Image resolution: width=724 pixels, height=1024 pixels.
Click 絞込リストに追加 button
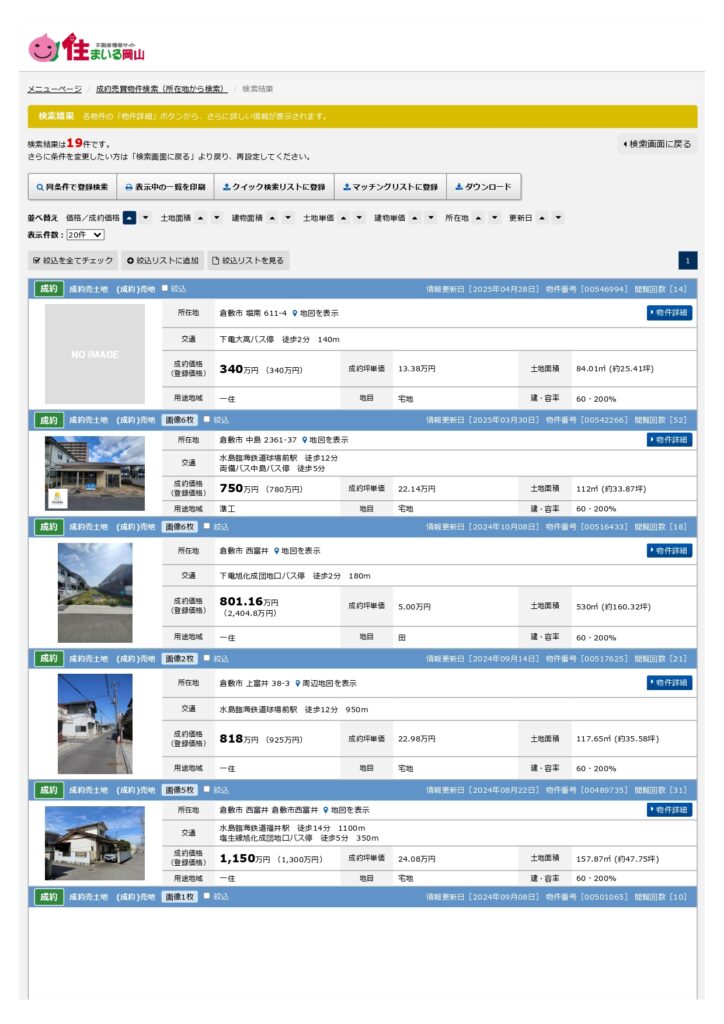tap(163, 261)
